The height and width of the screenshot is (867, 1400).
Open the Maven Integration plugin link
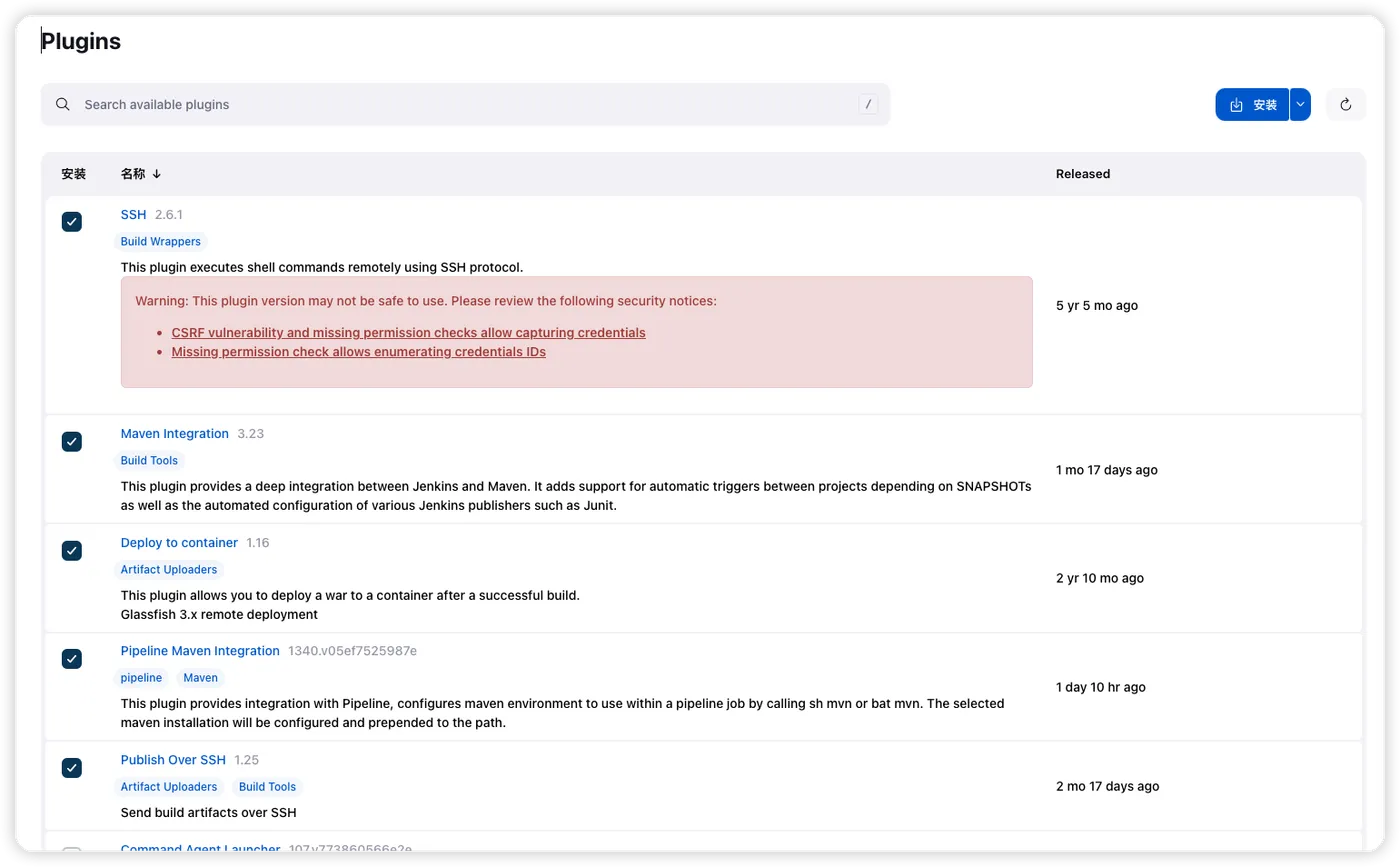pyautogui.click(x=174, y=433)
